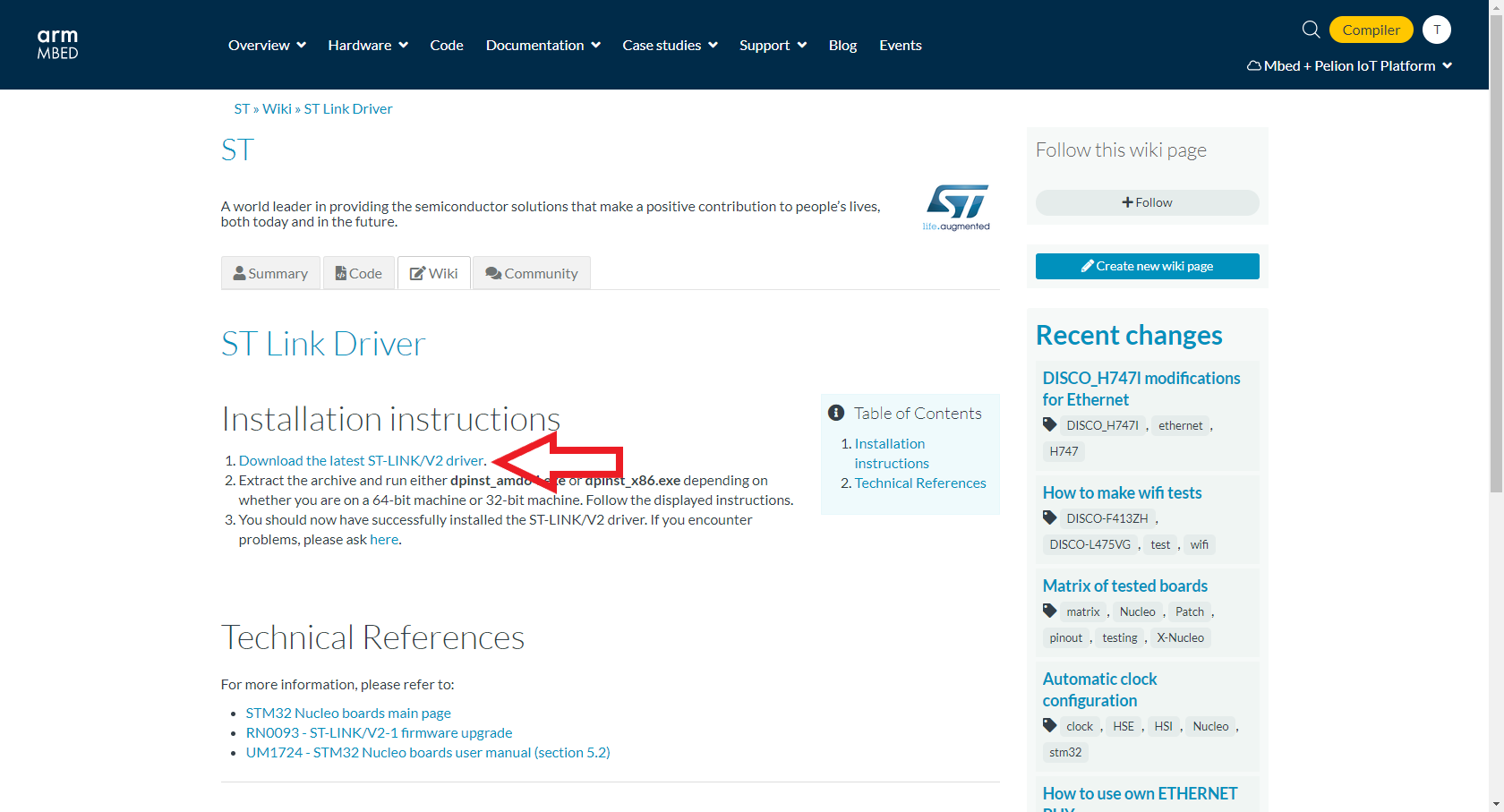The height and width of the screenshot is (812, 1504).
Task: Click Create new wiki page button
Action: point(1147,266)
